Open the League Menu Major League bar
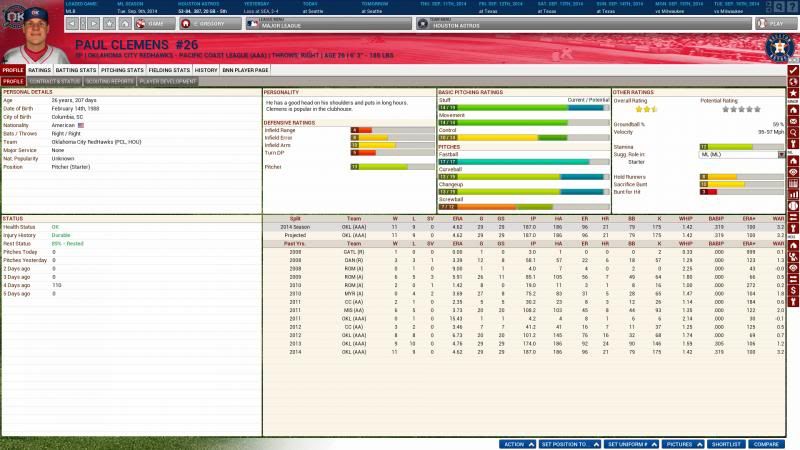Viewport: 800px width, 450px height. (328, 23)
